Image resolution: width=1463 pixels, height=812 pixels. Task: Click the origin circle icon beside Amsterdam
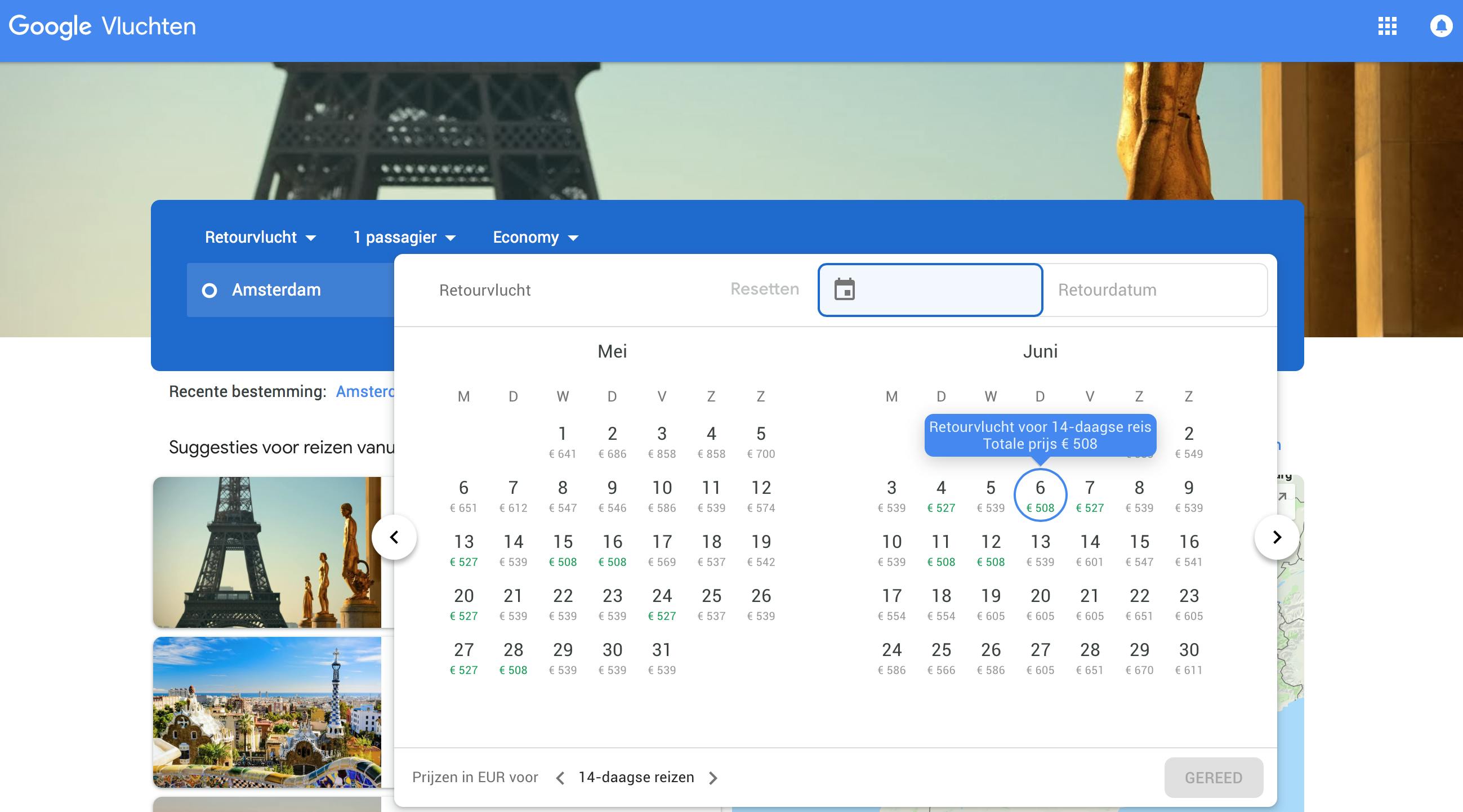pyautogui.click(x=209, y=291)
